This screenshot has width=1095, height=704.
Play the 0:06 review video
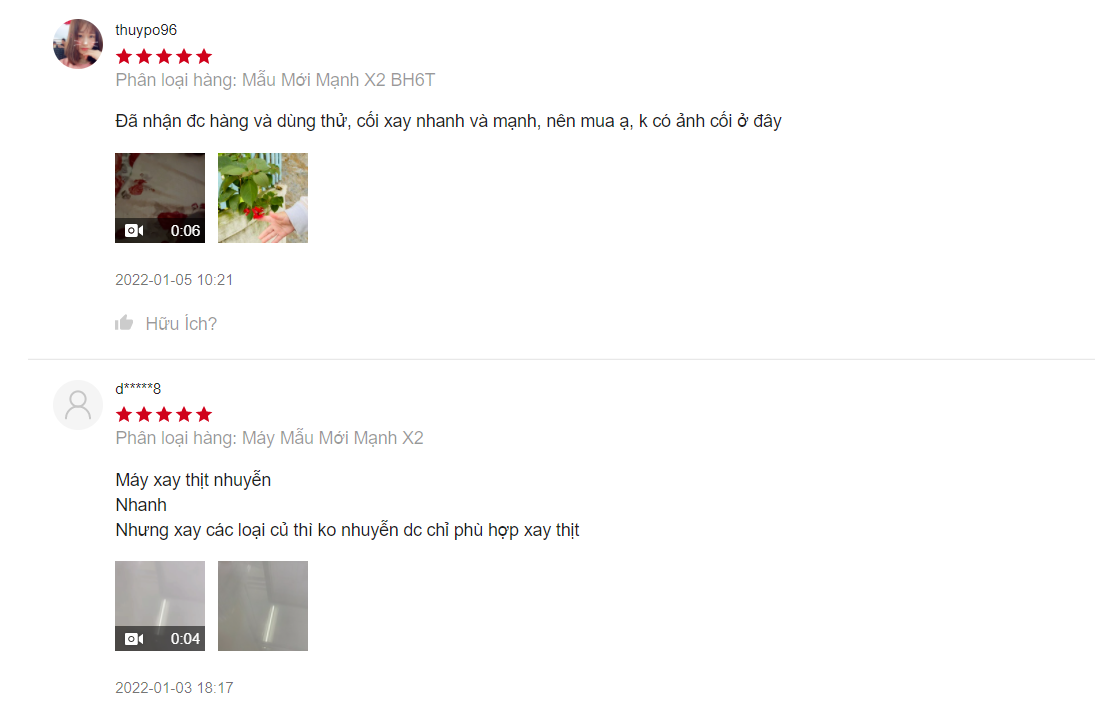(x=160, y=198)
